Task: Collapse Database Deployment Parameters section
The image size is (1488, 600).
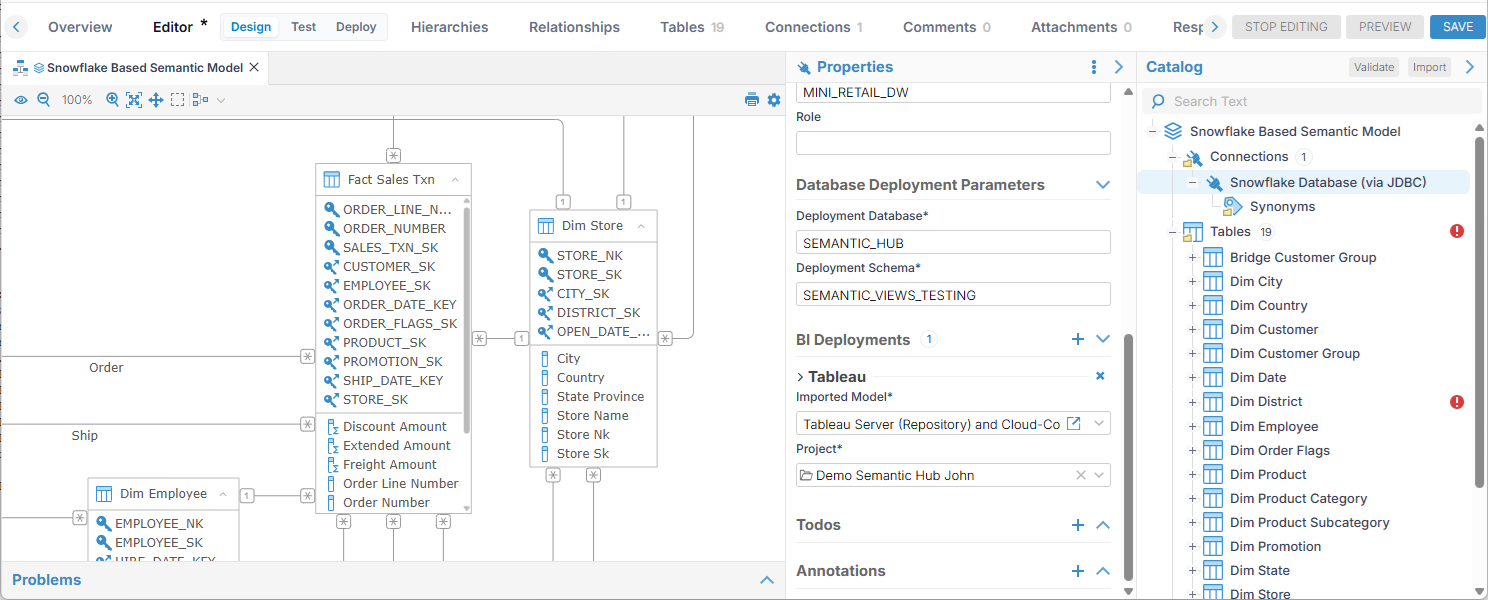Action: pos(1103,185)
